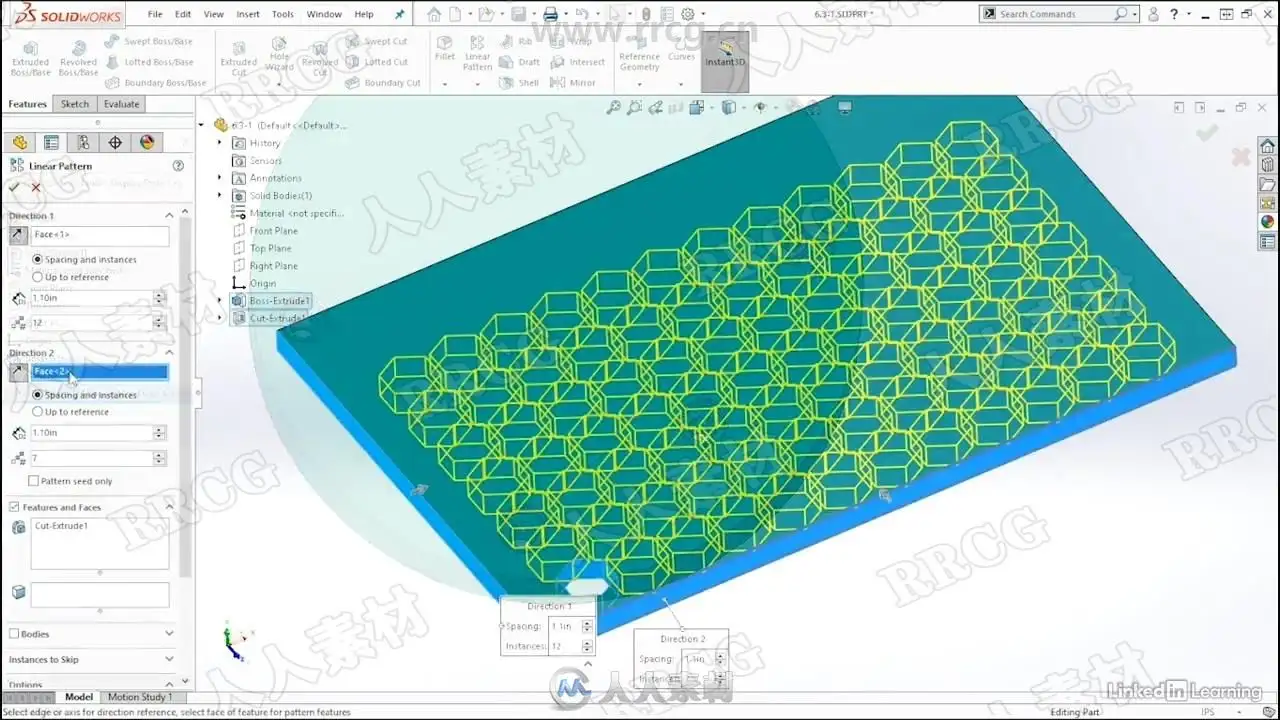The image size is (1280, 720).
Task: Pick the Lofted Boss/Base tool
Action: (149, 62)
